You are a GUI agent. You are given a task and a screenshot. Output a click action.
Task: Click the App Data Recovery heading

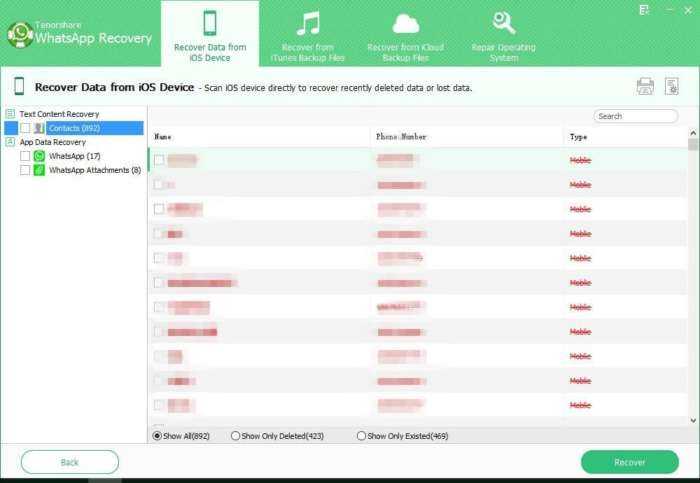[x=53, y=142]
